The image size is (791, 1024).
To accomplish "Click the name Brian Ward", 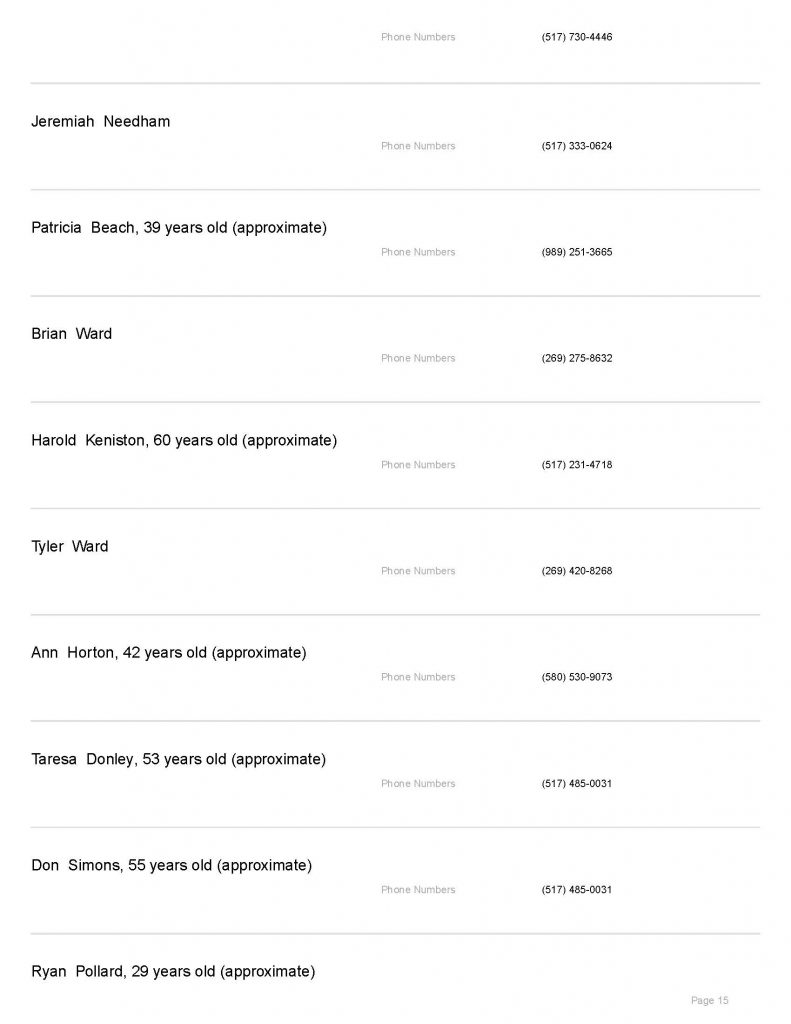I will tap(71, 334).
